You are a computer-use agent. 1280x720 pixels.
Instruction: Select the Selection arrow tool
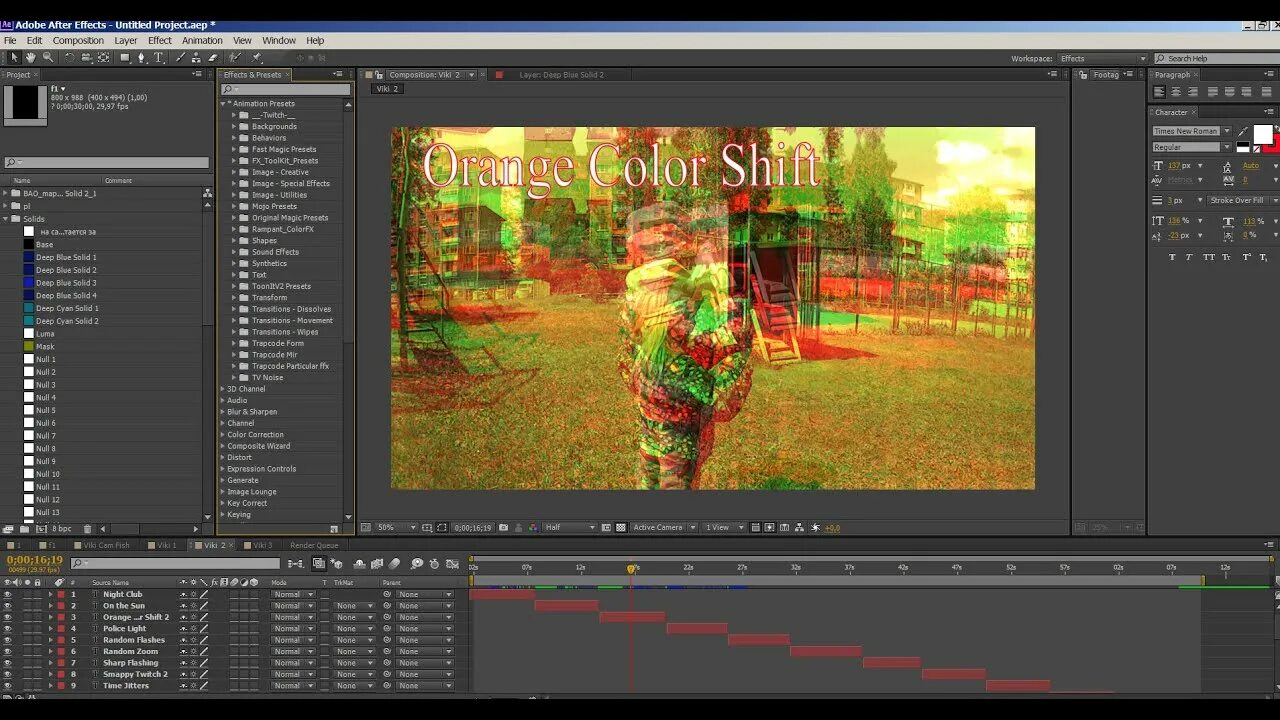[14, 58]
